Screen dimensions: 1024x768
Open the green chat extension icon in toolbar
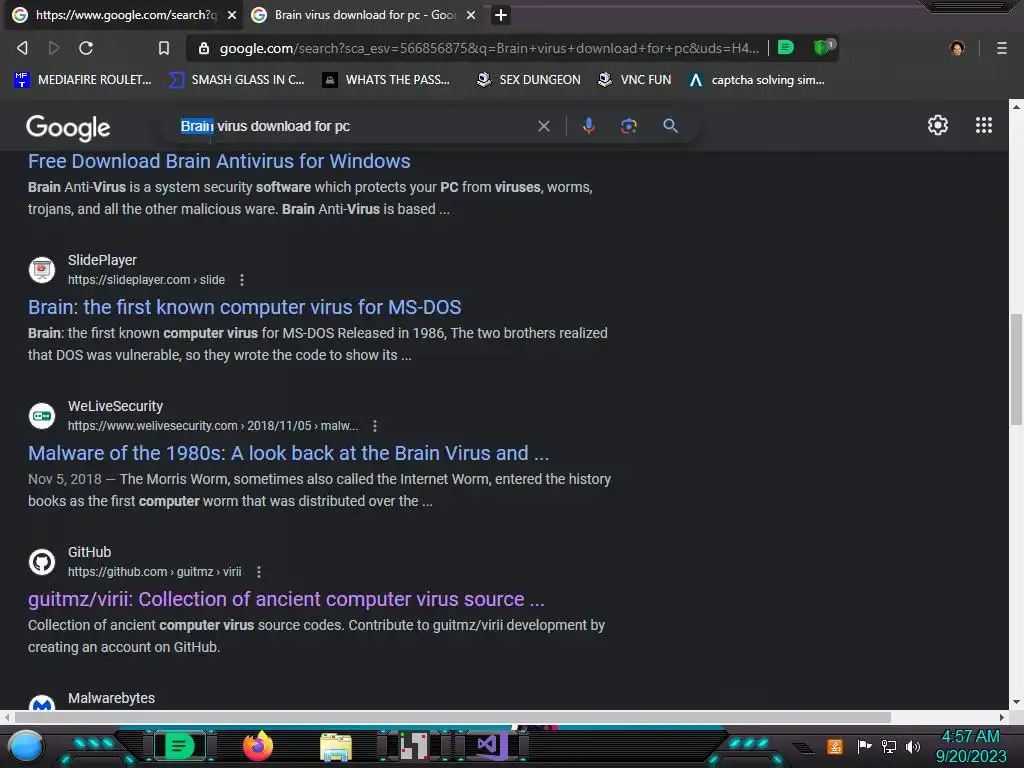[x=786, y=47]
